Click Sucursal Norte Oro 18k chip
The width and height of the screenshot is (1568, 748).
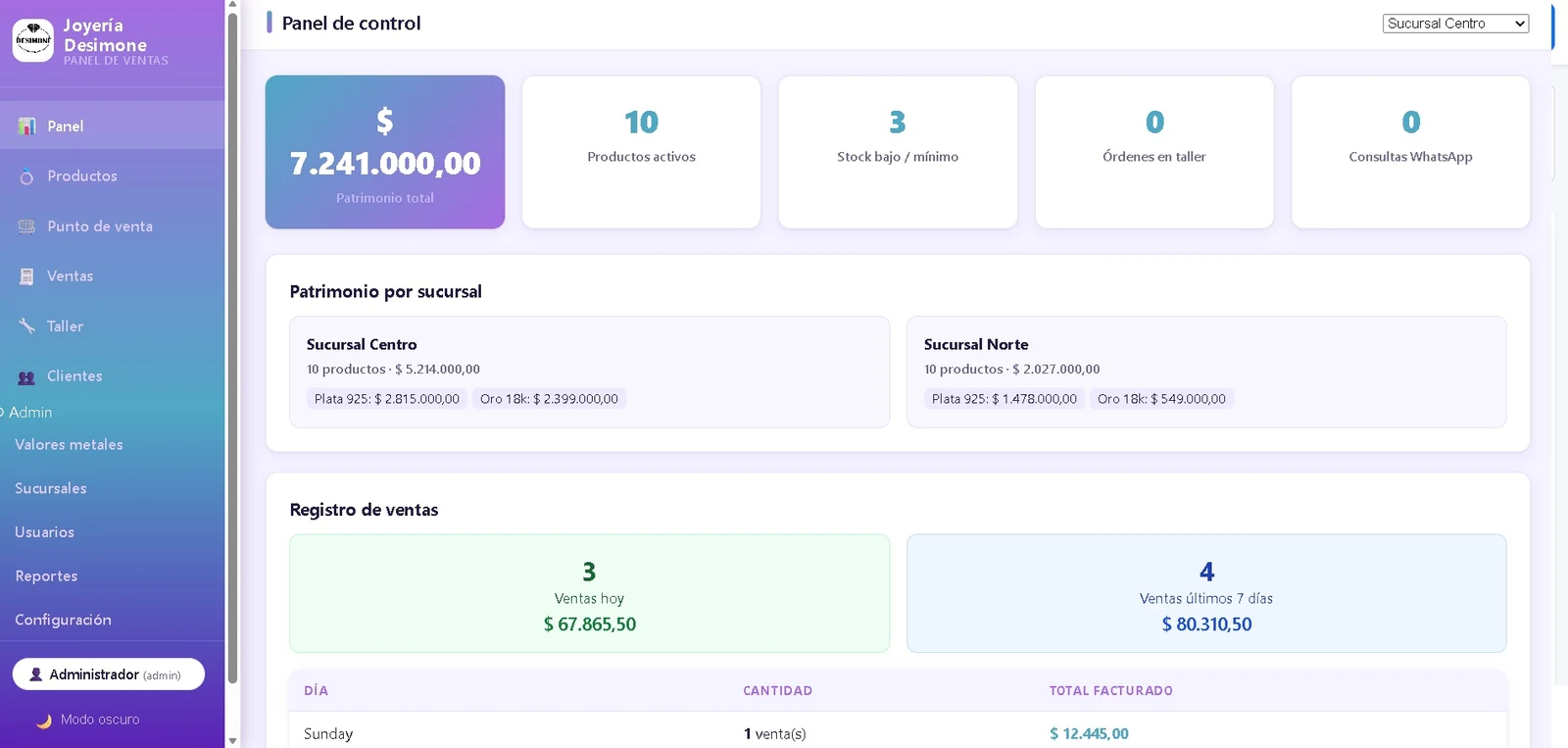(1161, 399)
